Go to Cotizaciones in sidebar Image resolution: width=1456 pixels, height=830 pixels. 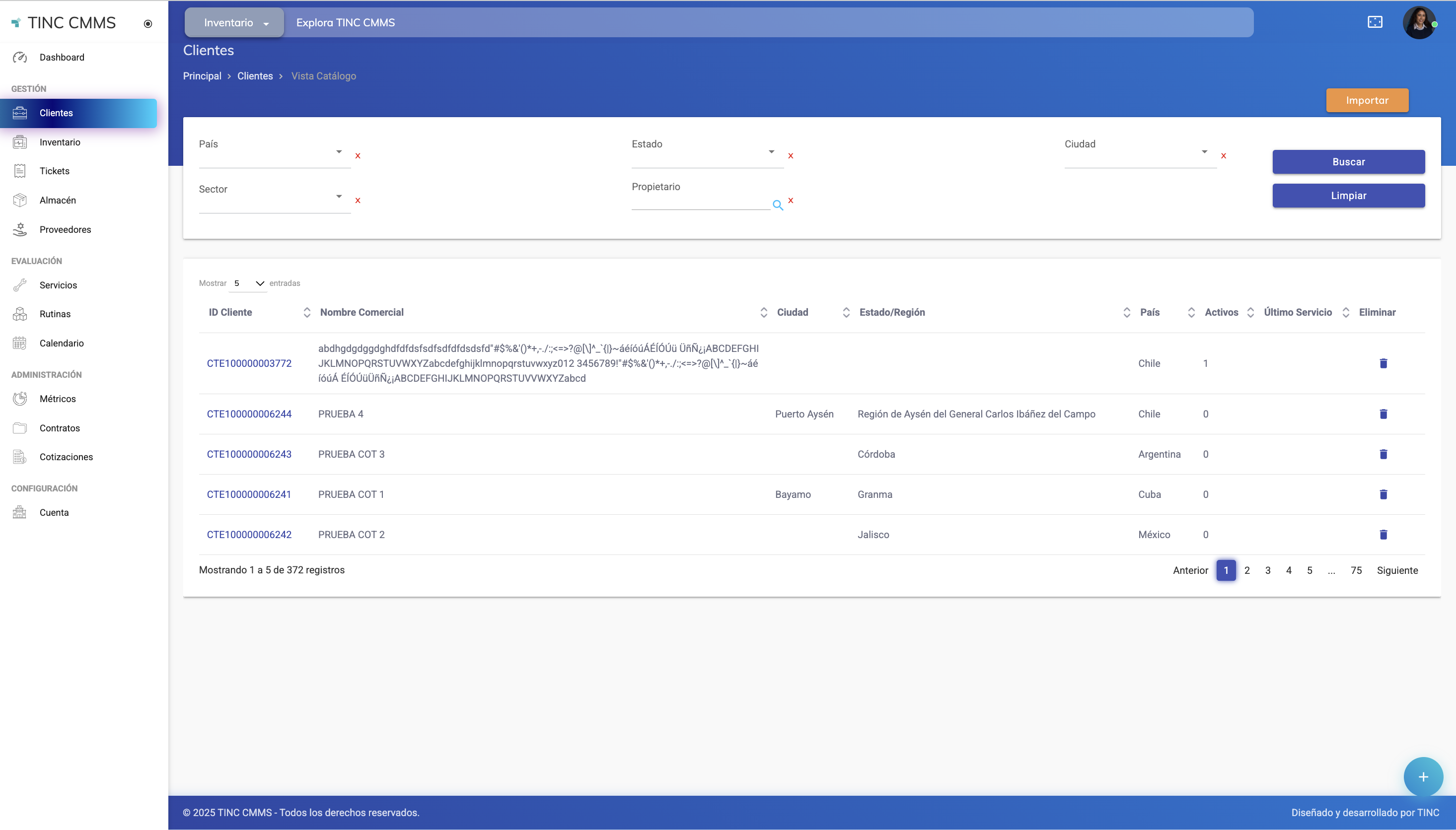click(x=66, y=457)
